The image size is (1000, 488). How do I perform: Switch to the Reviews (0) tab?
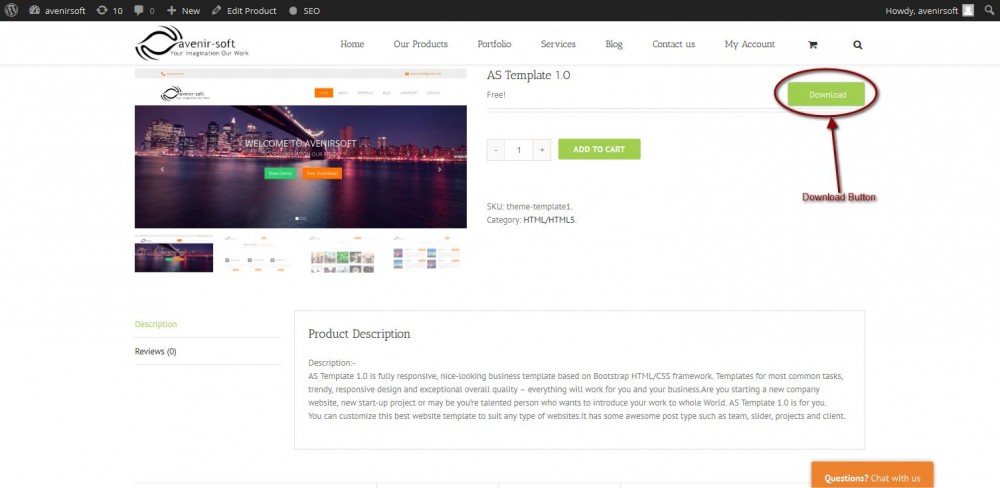[156, 351]
